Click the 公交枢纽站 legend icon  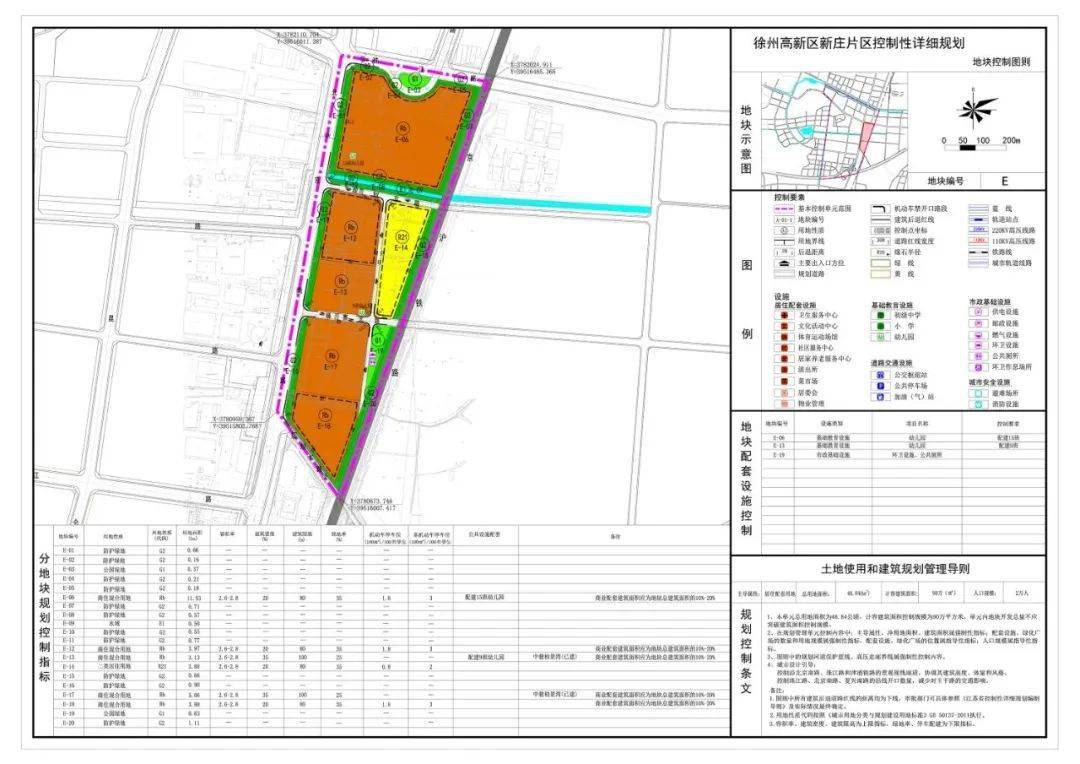click(880, 375)
